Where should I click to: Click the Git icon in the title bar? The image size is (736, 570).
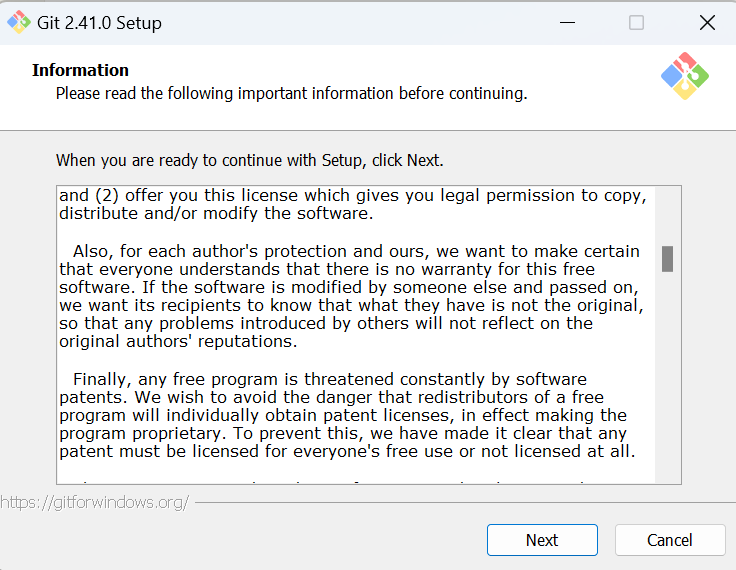tap(18, 22)
